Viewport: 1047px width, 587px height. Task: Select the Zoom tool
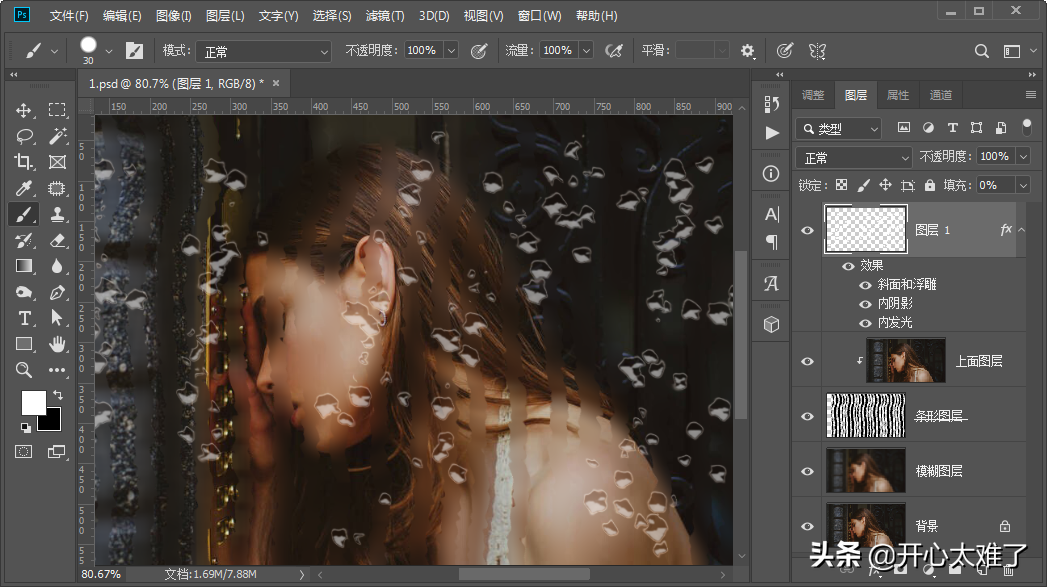23,370
